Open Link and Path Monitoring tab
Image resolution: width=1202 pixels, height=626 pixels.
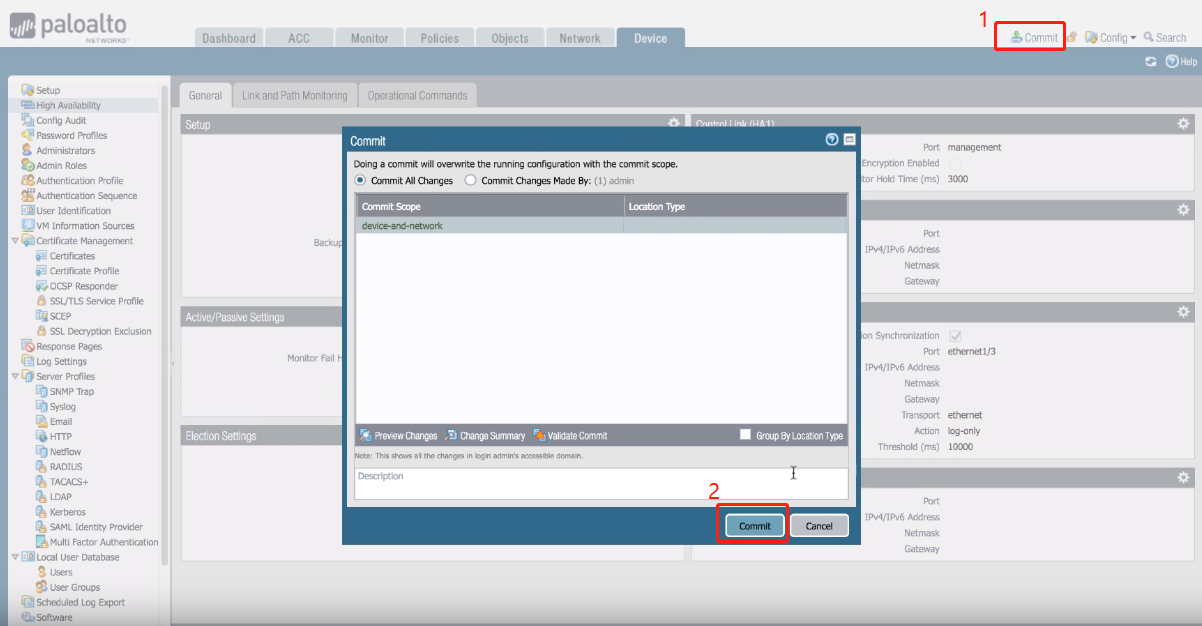click(295, 96)
